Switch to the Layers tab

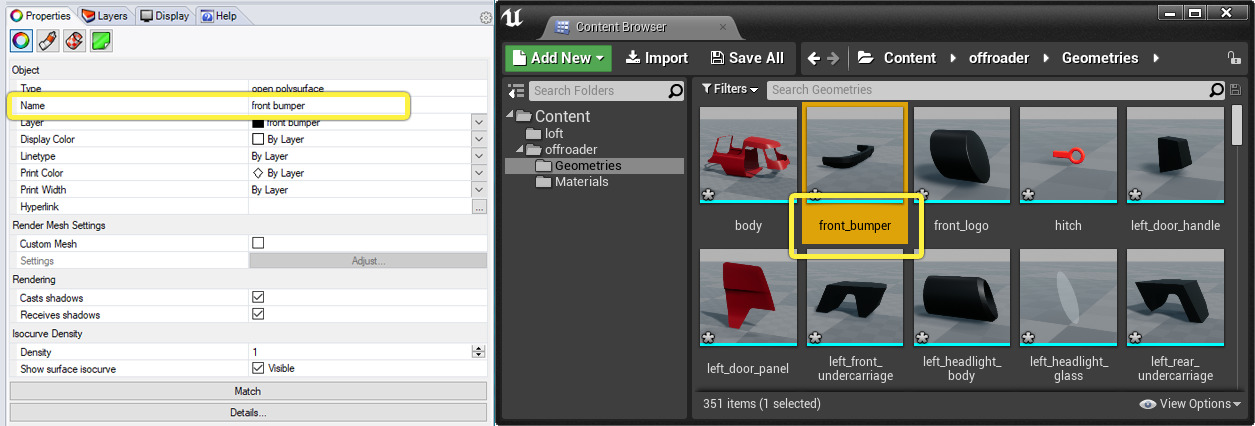point(105,16)
